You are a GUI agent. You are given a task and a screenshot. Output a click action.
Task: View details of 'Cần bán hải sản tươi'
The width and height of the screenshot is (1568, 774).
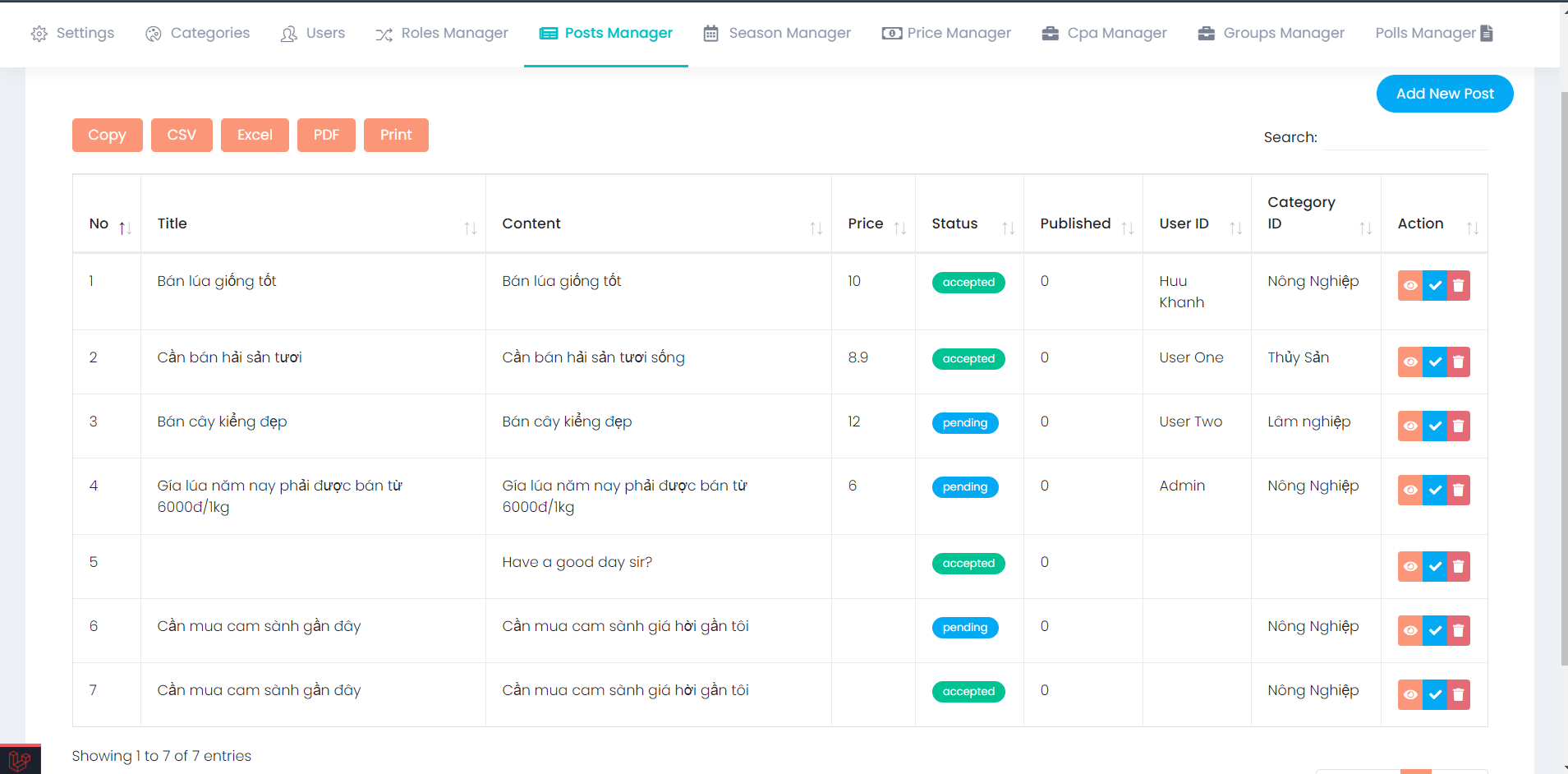[1411, 362]
